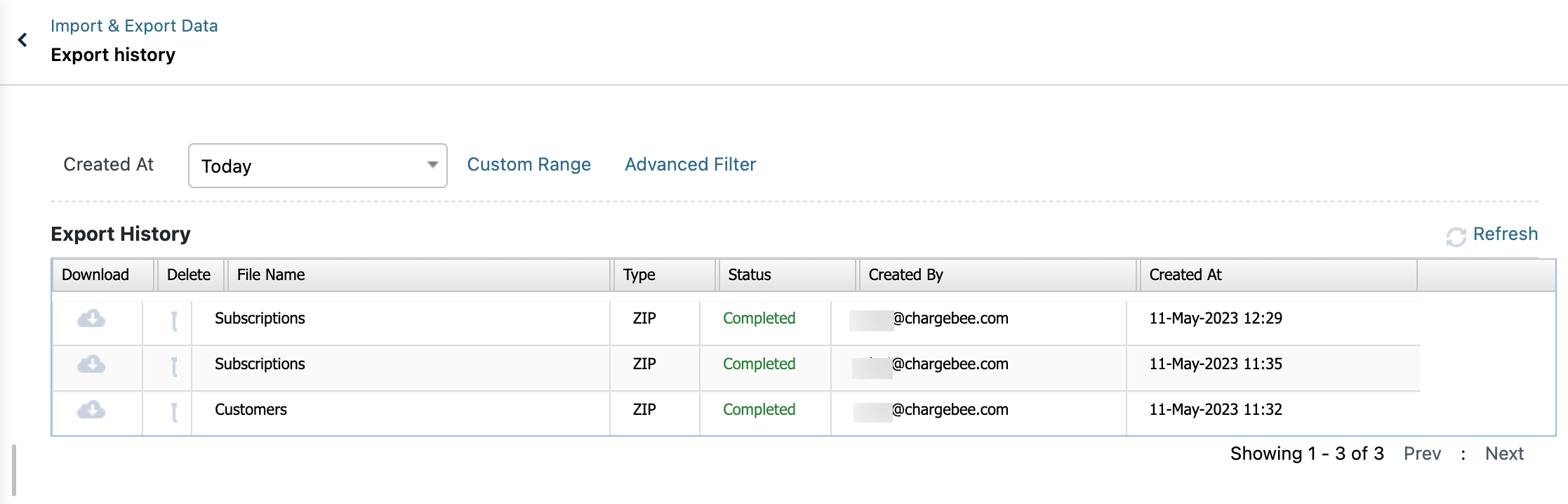Click the Refresh icon above the table
The height and width of the screenshot is (504, 1568).
pos(1456,237)
